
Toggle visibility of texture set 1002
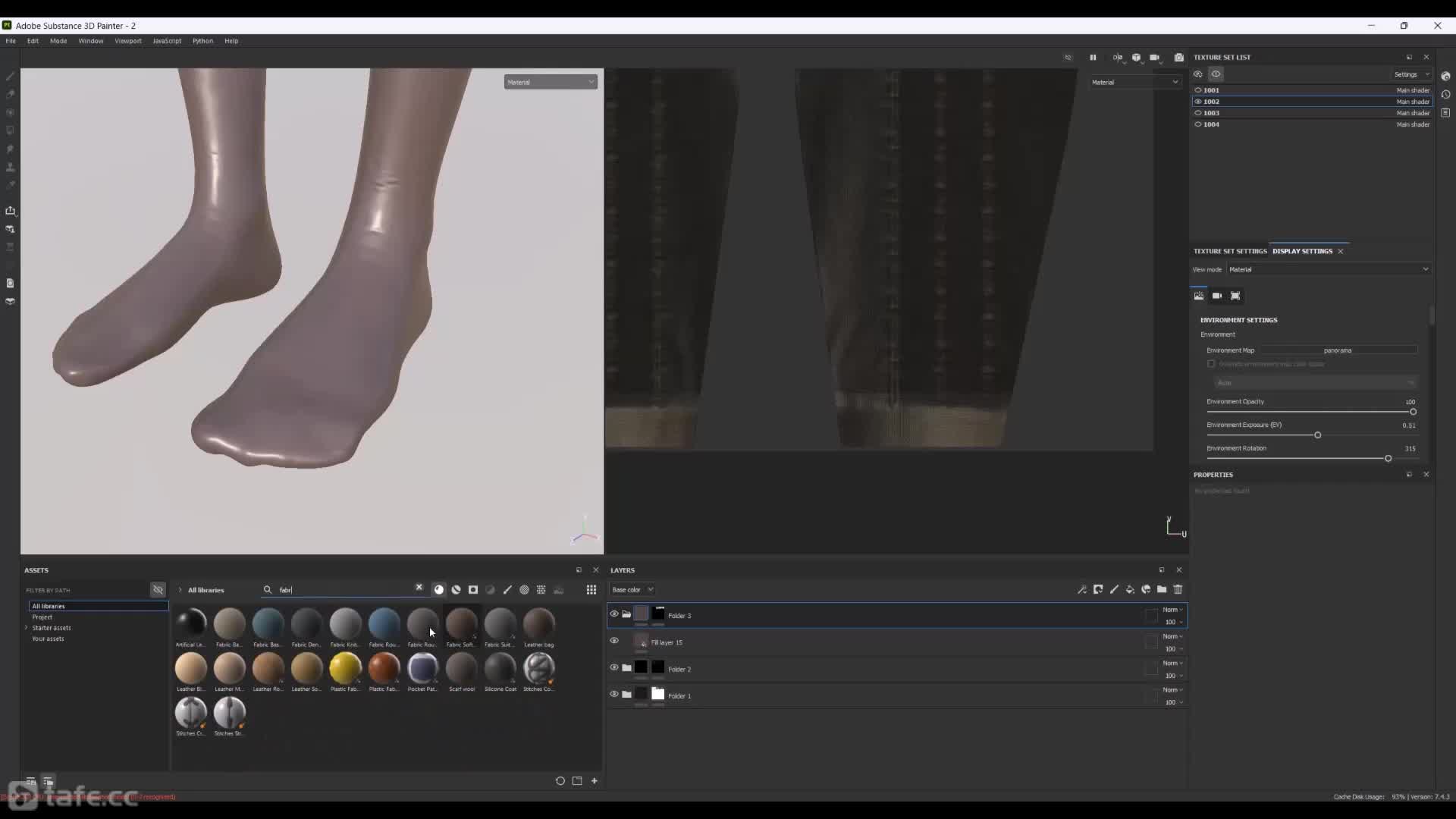[1198, 102]
